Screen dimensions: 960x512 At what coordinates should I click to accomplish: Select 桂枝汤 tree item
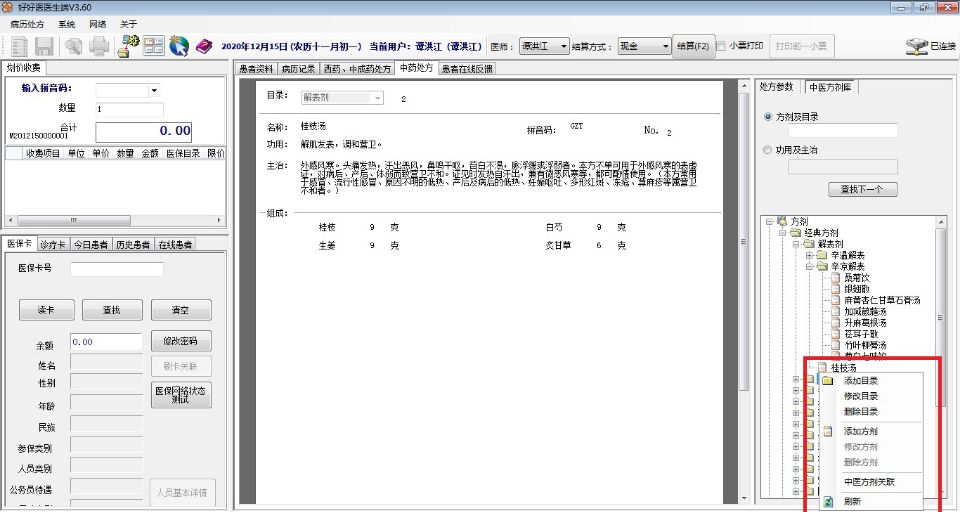coord(843,368)
